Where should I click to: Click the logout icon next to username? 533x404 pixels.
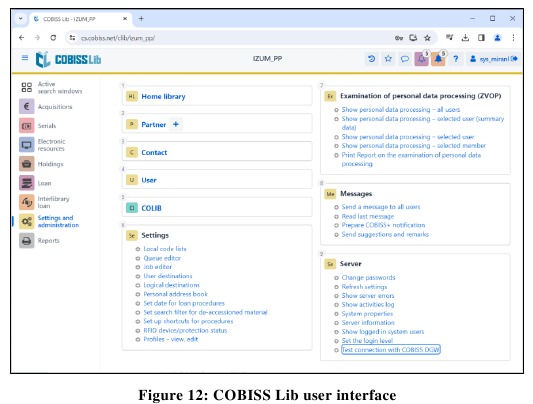514,59
